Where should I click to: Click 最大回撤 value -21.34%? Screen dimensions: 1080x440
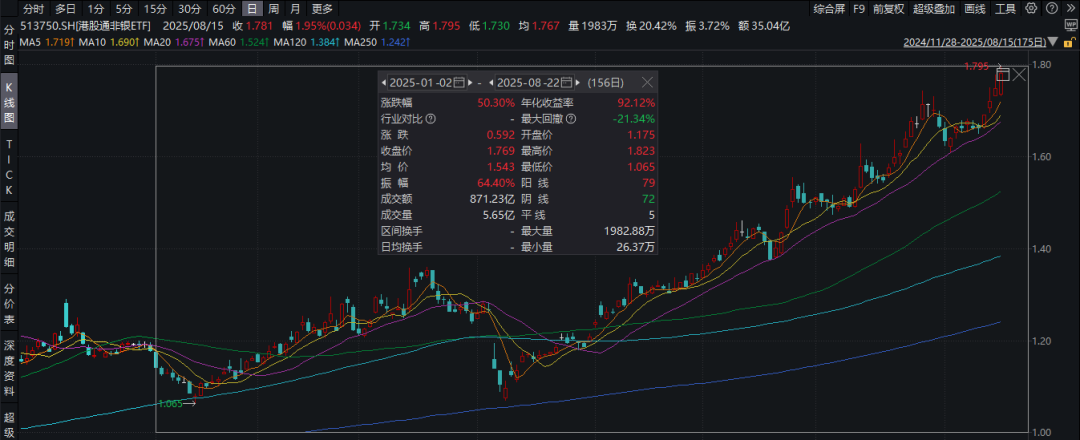pos(634,119)
